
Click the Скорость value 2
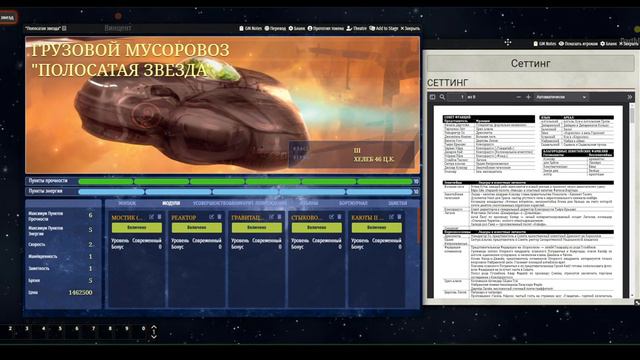[x=91, y=244]
